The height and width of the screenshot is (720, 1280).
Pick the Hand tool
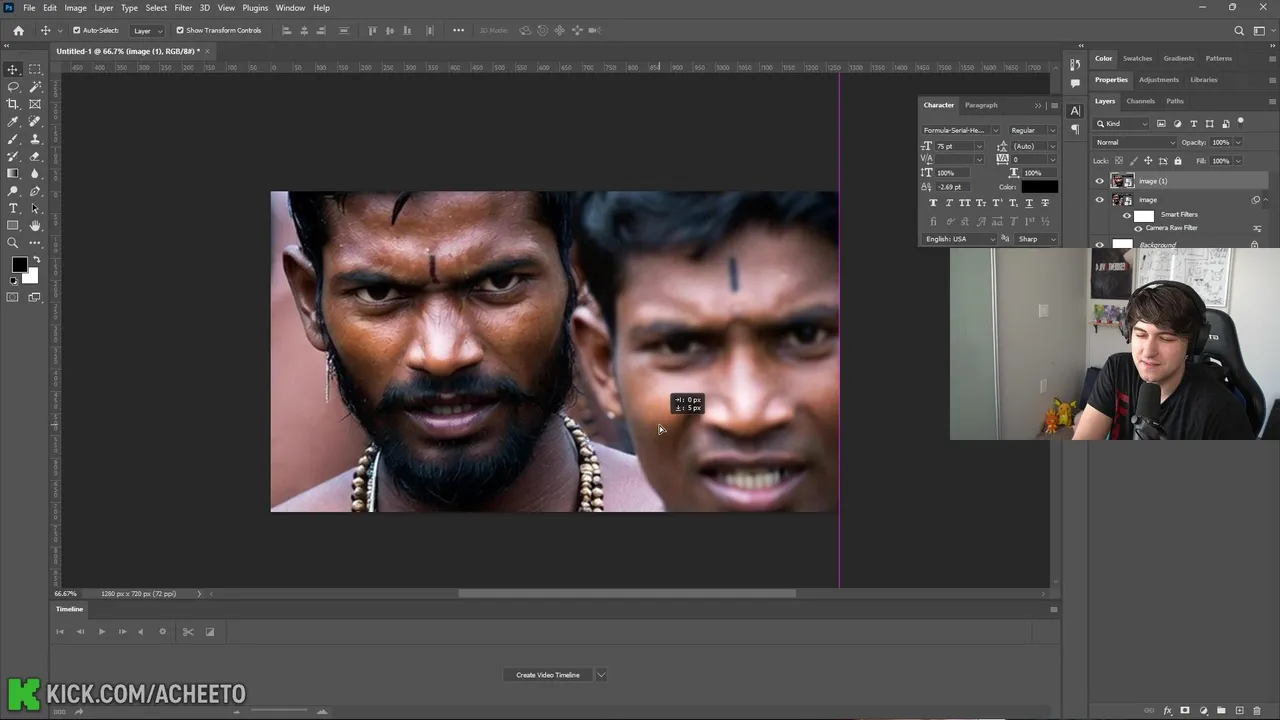[x=35, y=225]
